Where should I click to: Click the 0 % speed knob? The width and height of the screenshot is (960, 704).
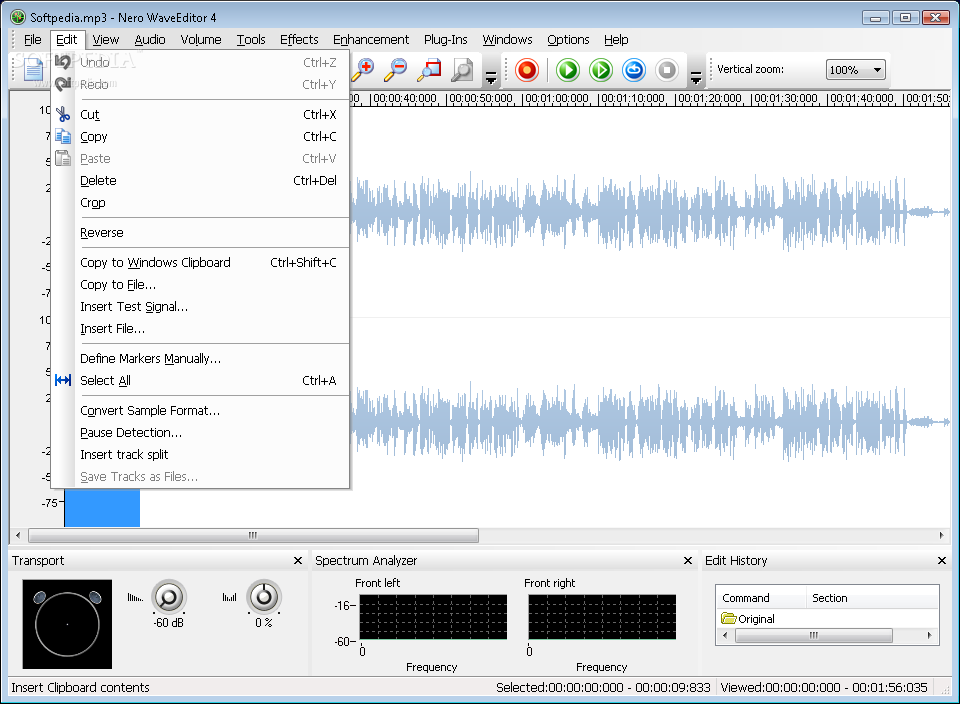pos(264,597)
